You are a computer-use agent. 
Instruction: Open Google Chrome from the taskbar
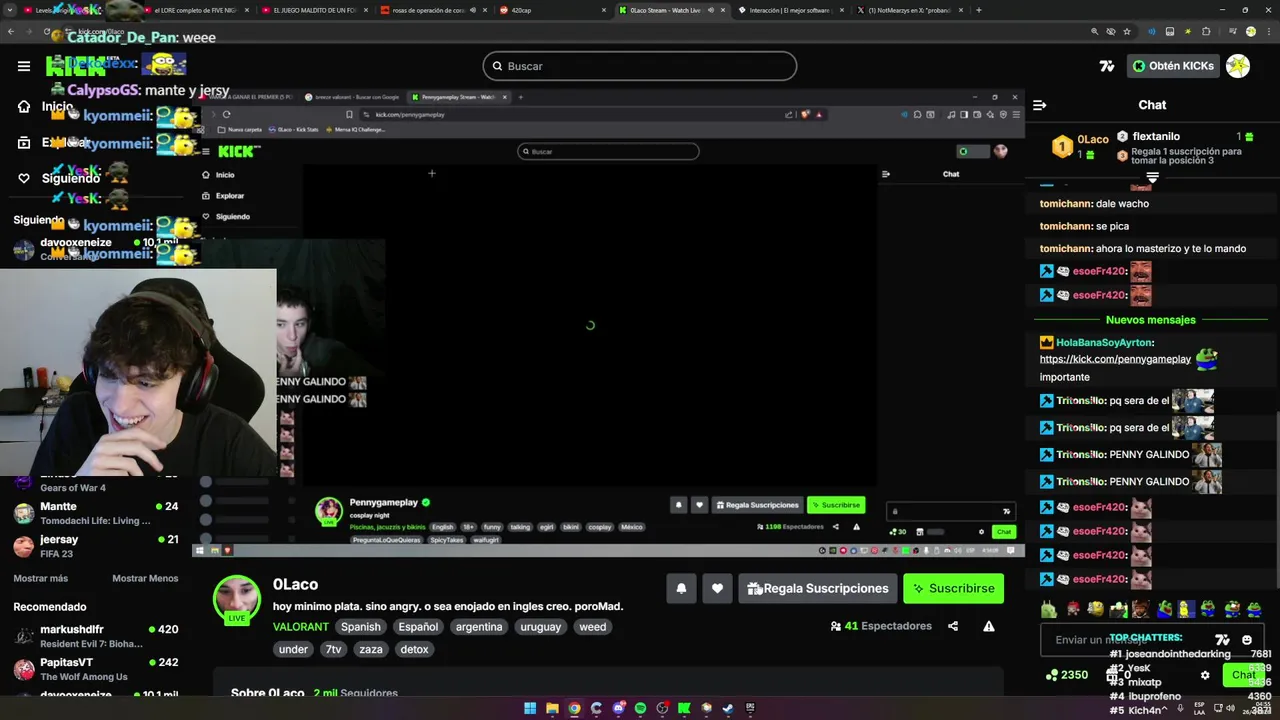pyautogui.click(x=574, y=708)
